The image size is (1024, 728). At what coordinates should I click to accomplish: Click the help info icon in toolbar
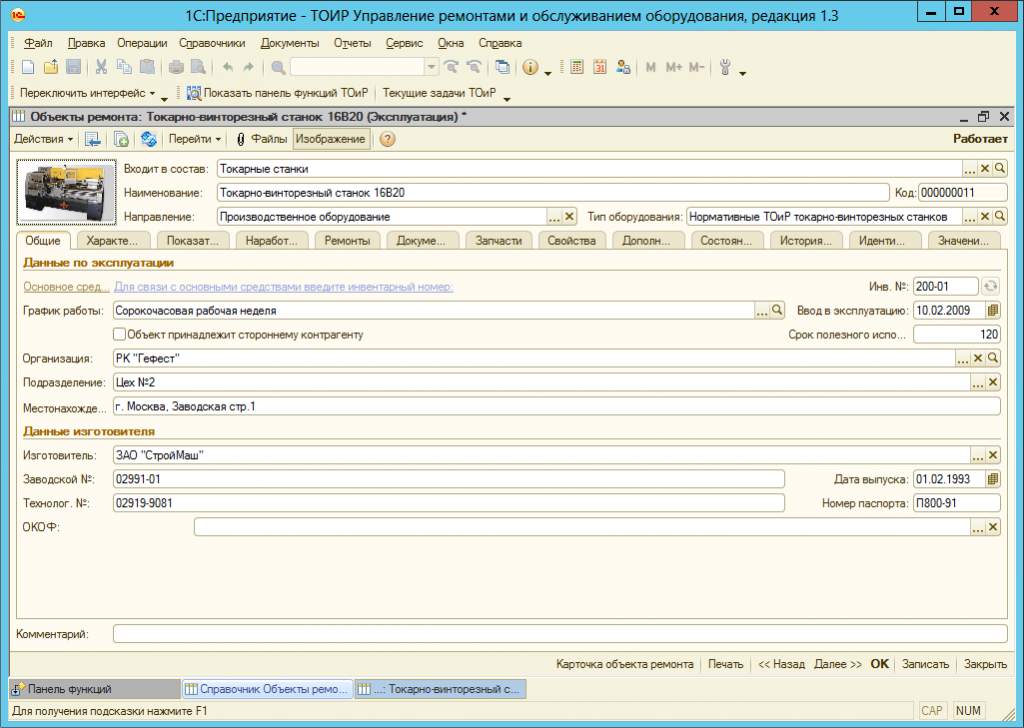point(530,68)
